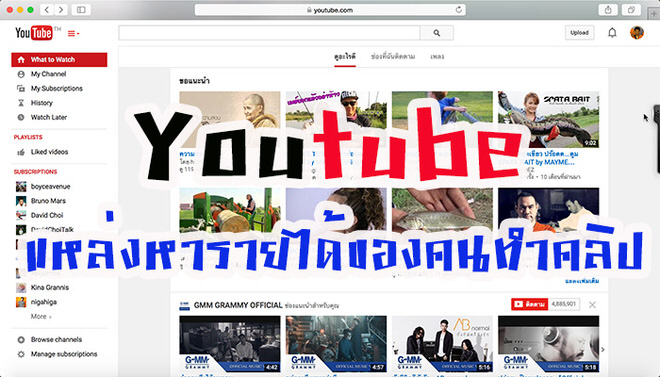Expand More subscriptions list

[41, 316]
